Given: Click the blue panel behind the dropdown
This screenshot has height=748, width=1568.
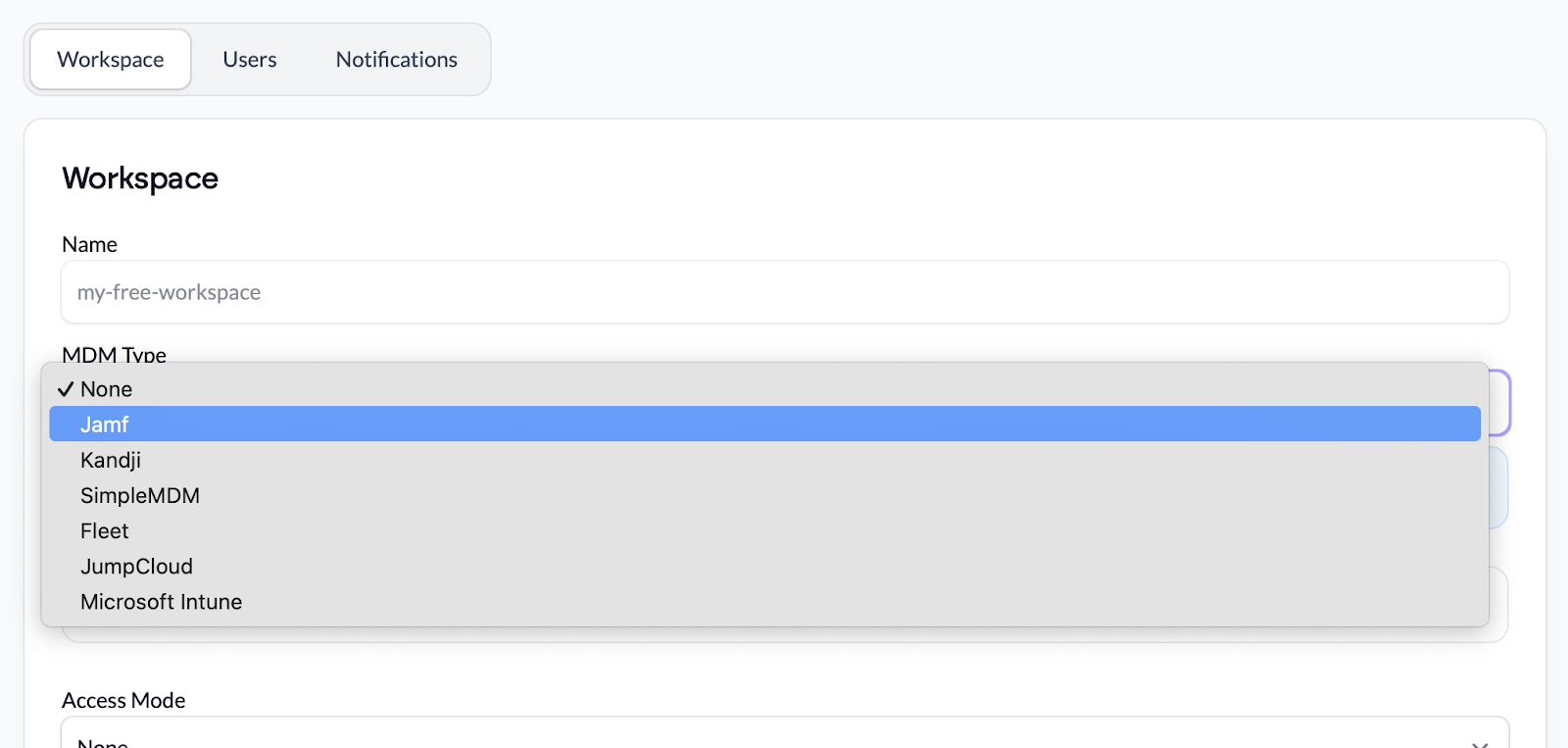Looking at the screenshot, I should click(x=1498, y=488).
